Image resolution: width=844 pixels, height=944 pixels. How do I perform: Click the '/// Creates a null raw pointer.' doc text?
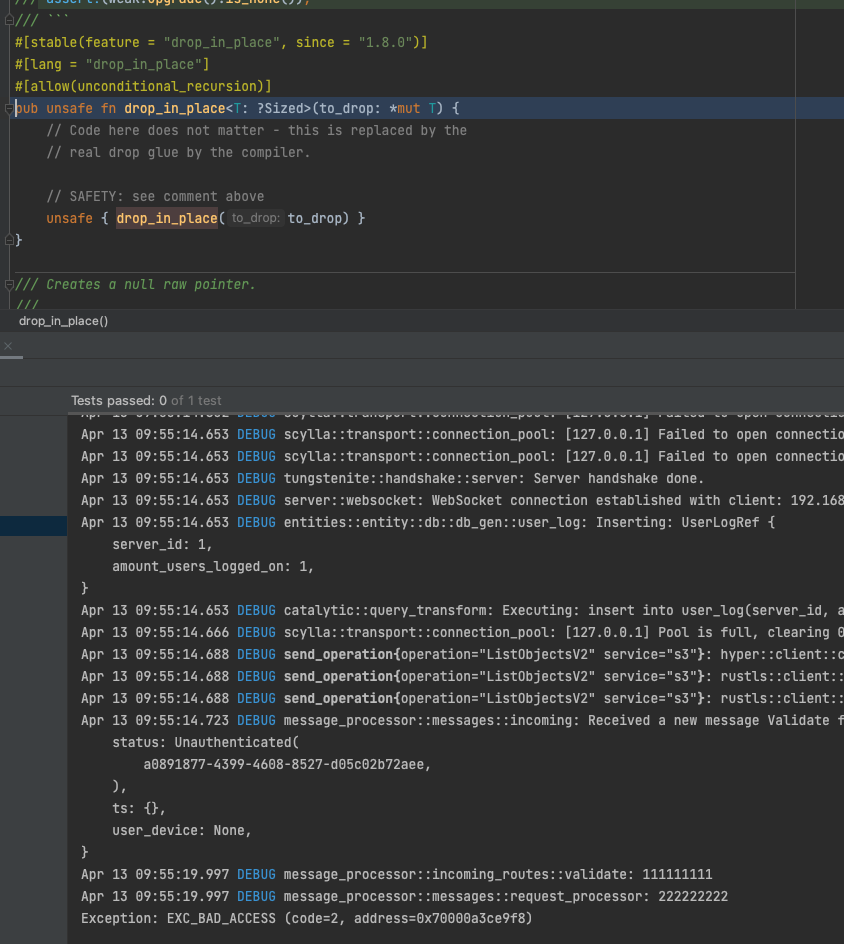tap(135, 284)
